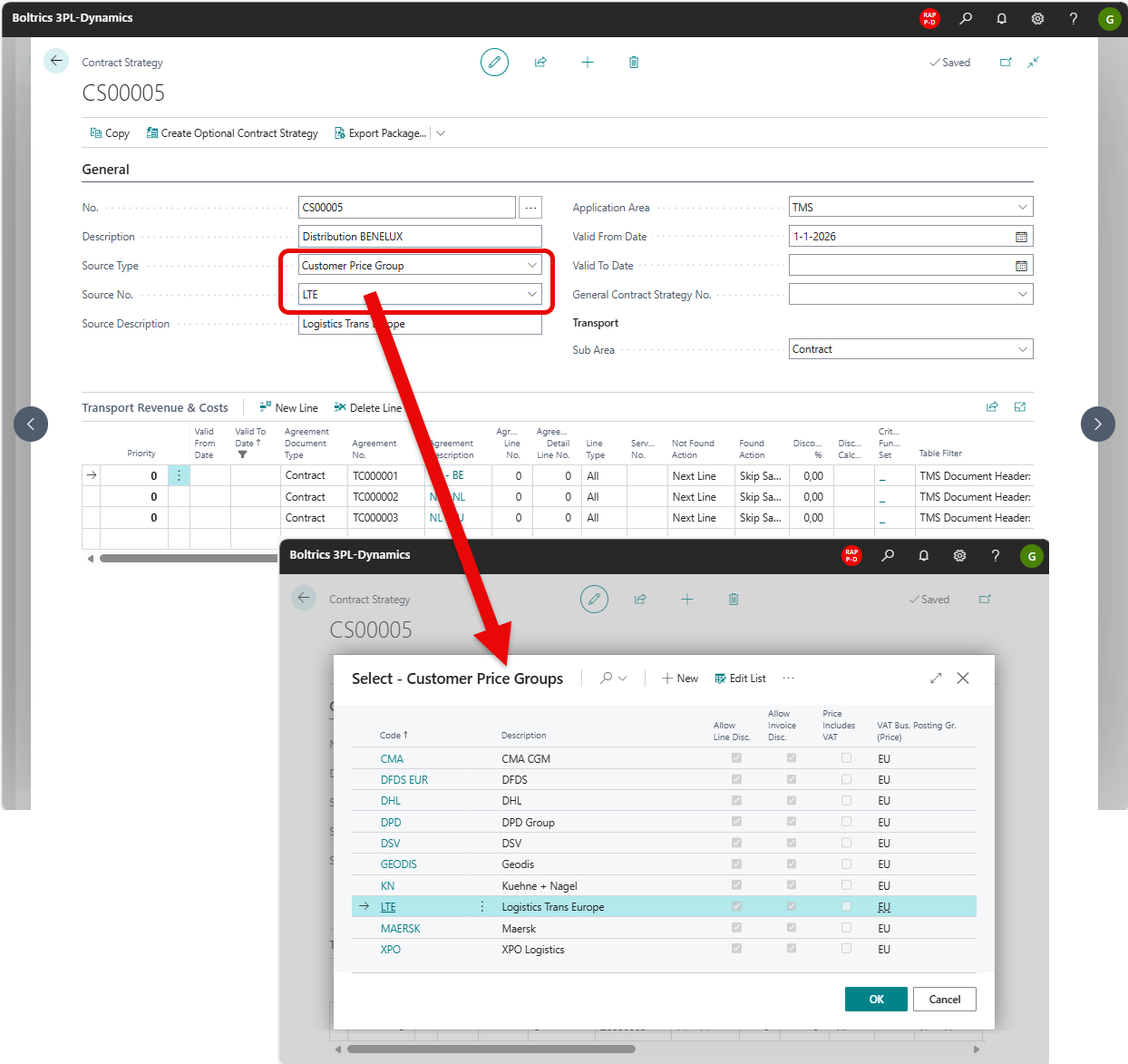The height and width of the screenshot is (1064, 1128).
Task: Click Create Optional Contract Strategy action
Action: (x=232, y=133)
